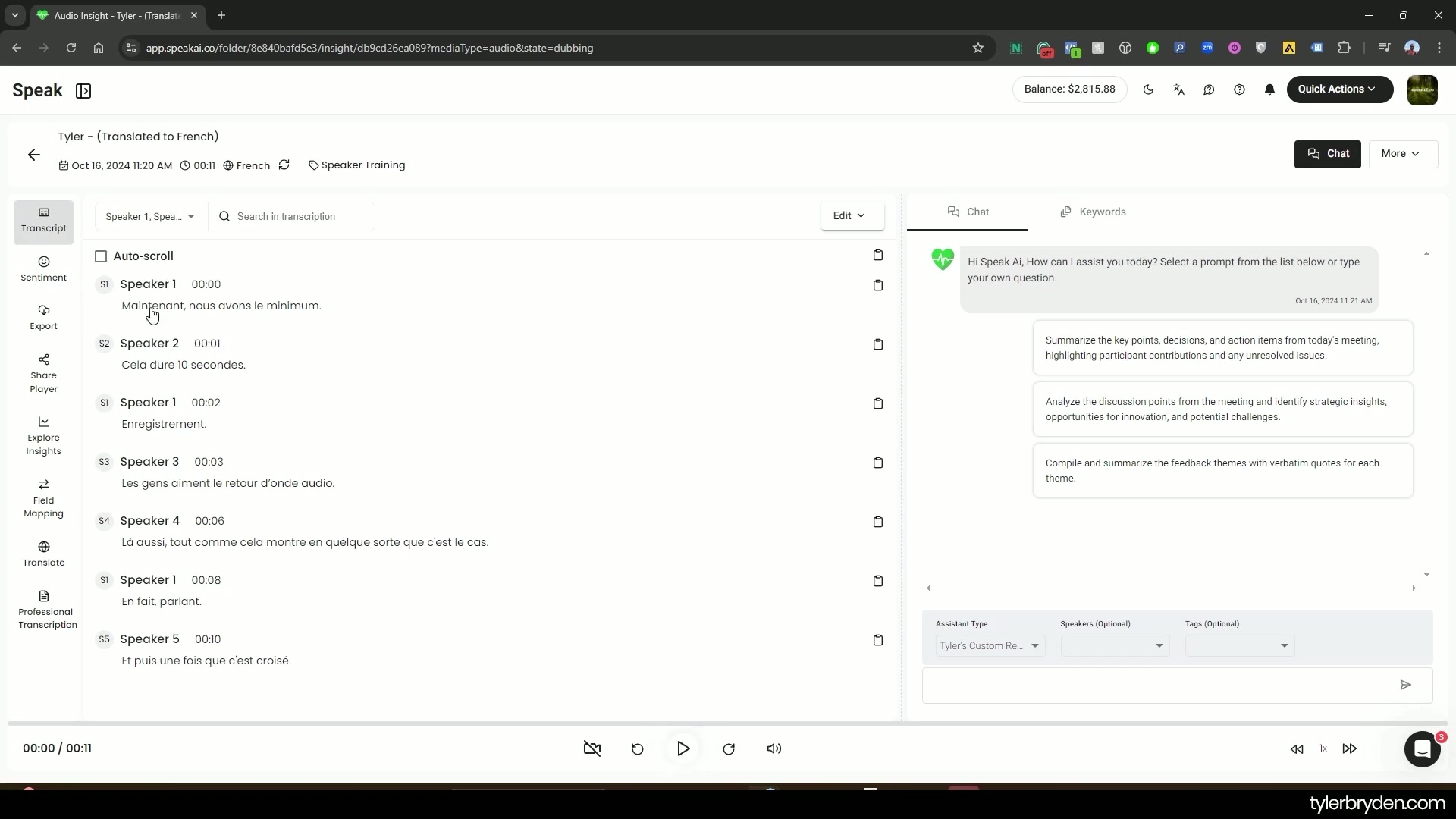Toggle the volume speaker icon

[x=774, y=749]
